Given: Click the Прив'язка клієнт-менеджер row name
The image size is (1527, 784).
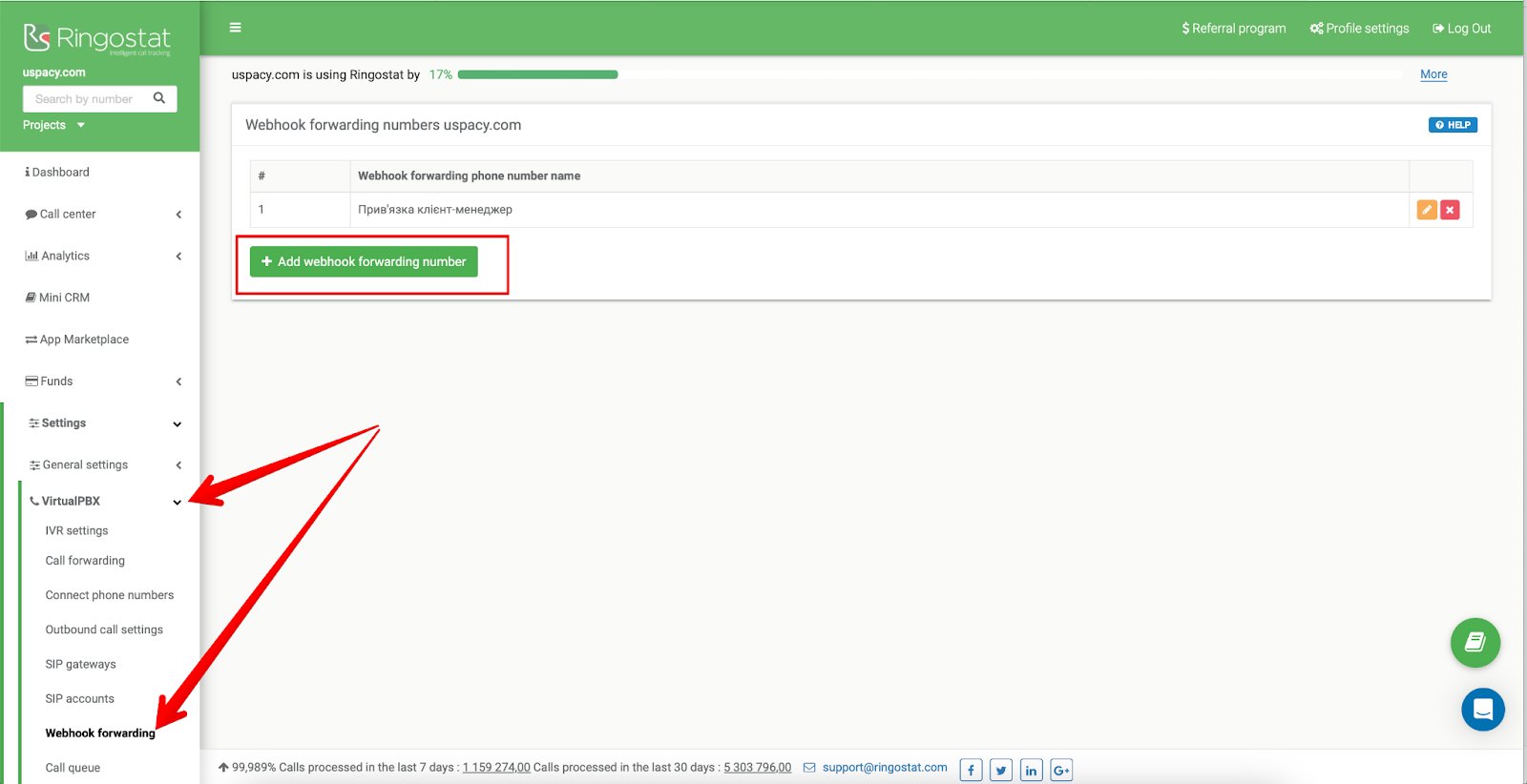Looking at the screenshot, I should (435, 210).
